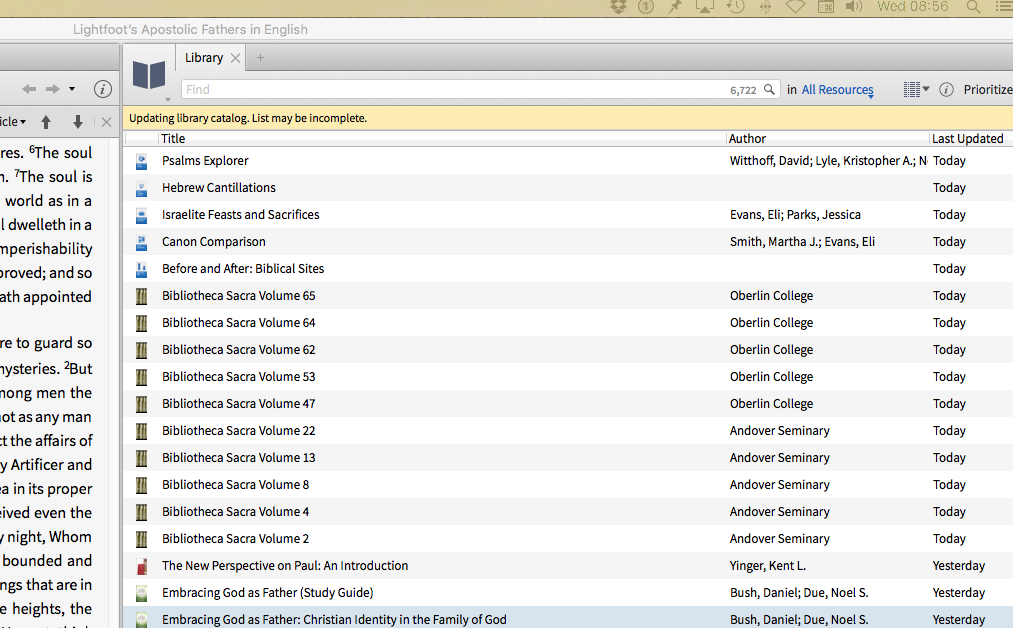Select Hebrew Cantillations title
Screen dimensions: 1013x628
coord(219,187)
